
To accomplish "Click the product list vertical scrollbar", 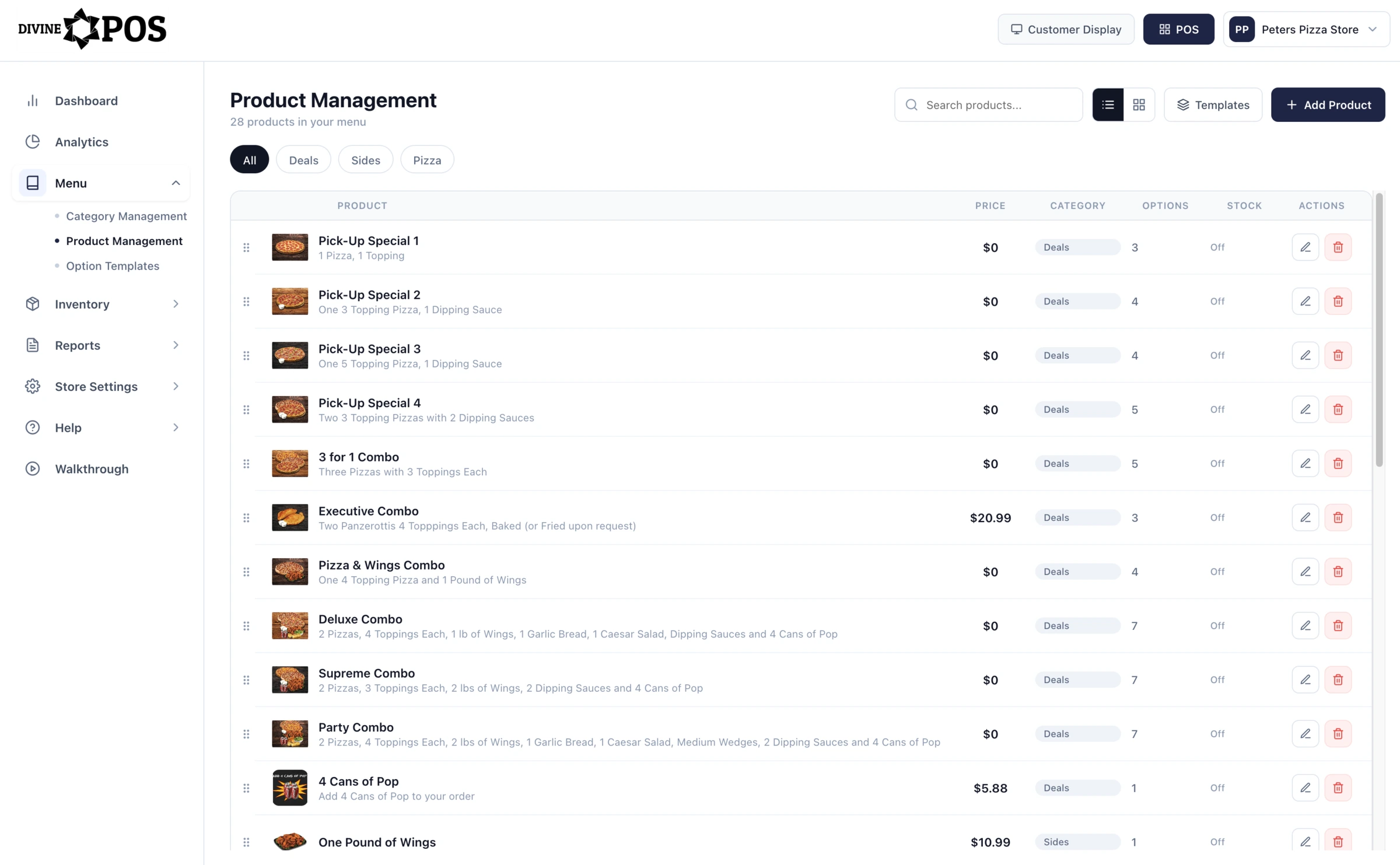I will (x=1379, y=331).
